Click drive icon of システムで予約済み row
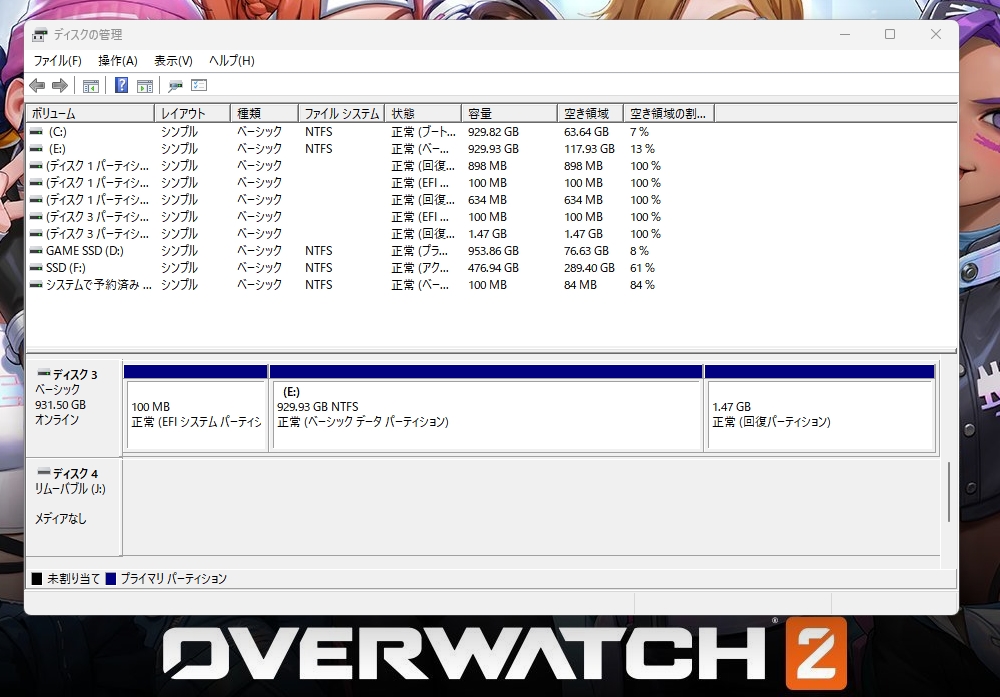The image size is (1000, 697). click(36, 285)
